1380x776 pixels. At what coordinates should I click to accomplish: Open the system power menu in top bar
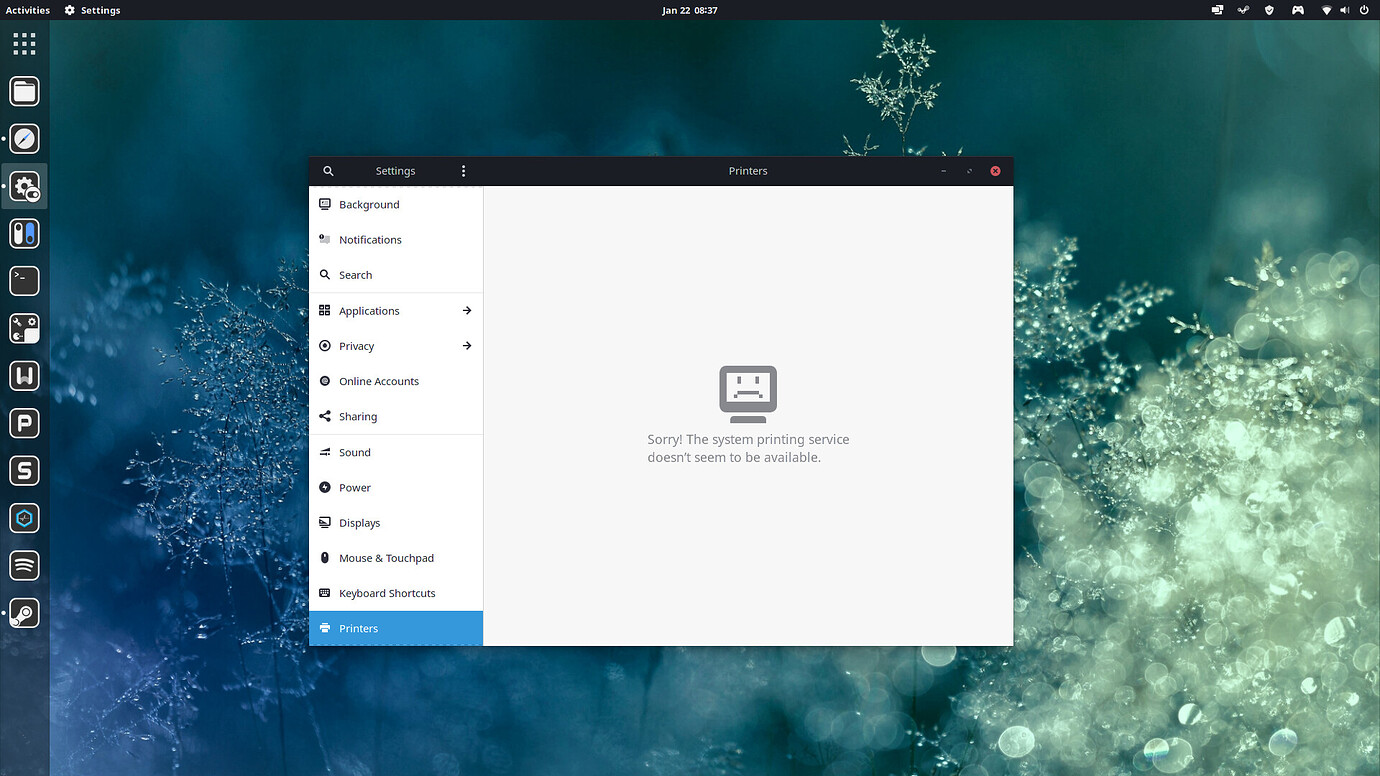[1363, 10]
